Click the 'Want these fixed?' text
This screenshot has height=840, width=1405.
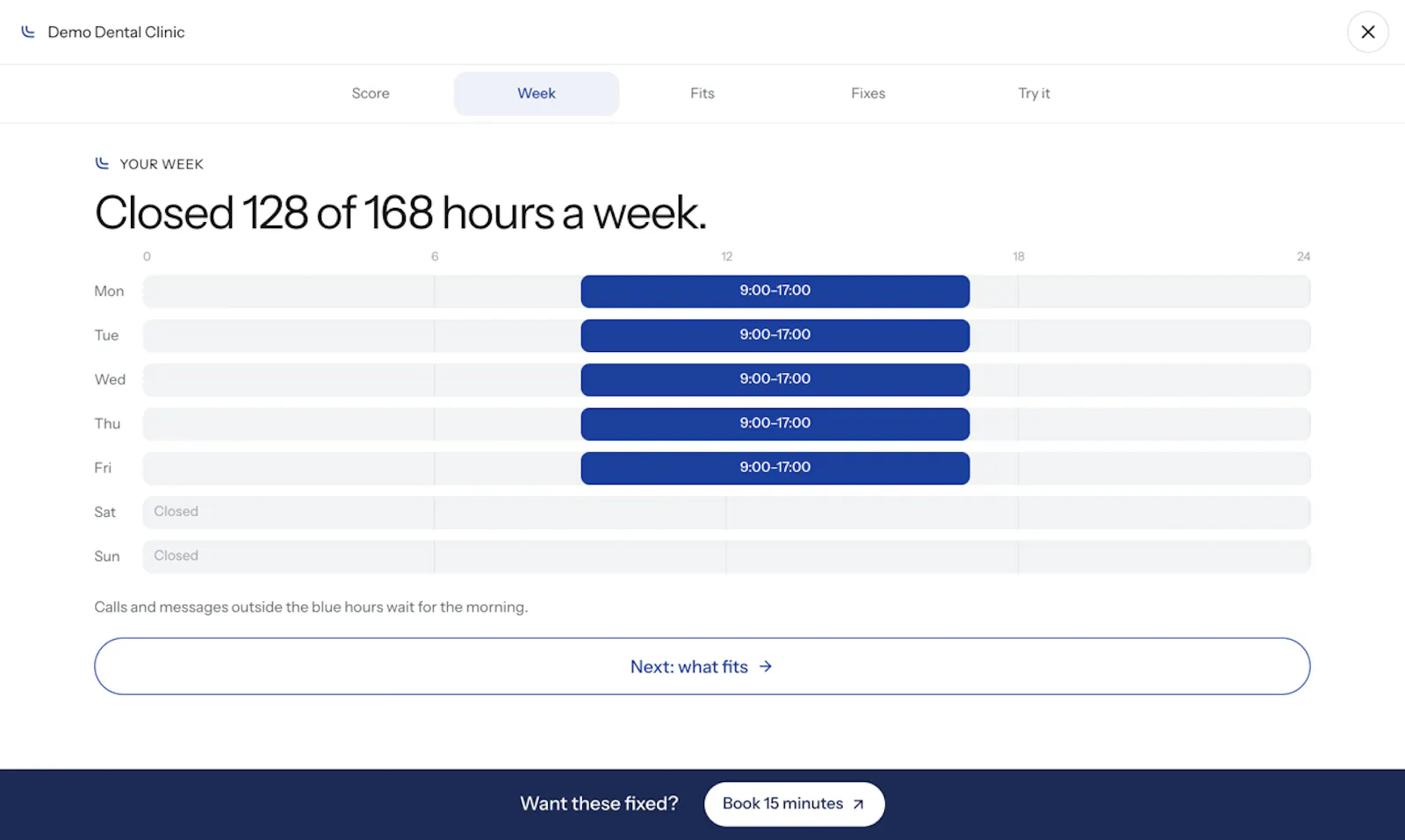point(599,804)
